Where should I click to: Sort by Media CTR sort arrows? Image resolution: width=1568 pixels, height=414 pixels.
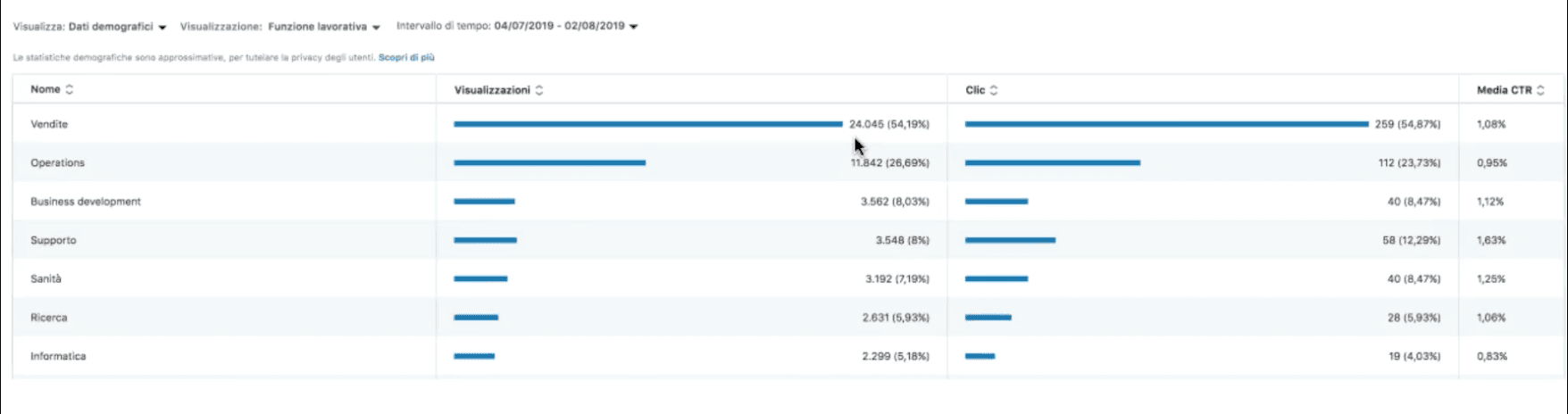click(1540, 90)
